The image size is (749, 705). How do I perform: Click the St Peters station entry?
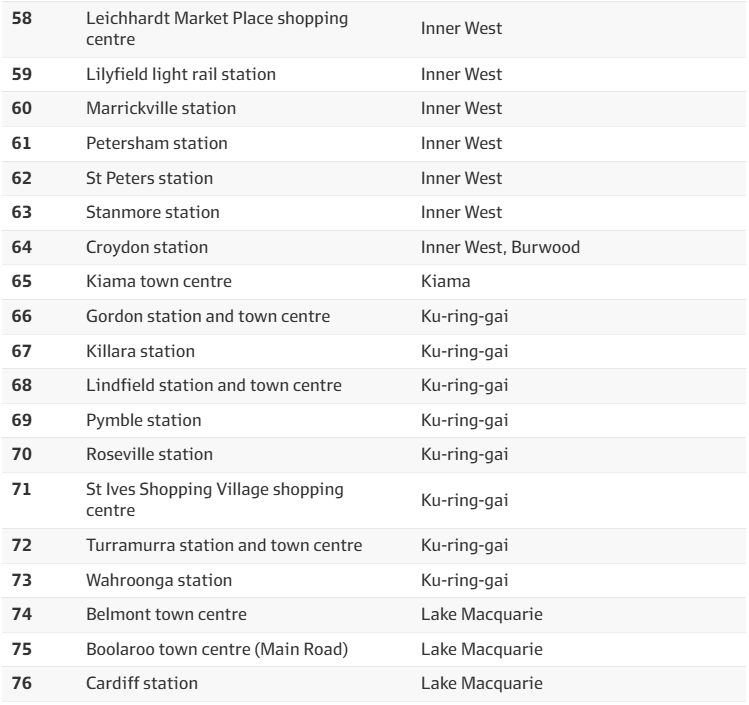coord(150,178)
